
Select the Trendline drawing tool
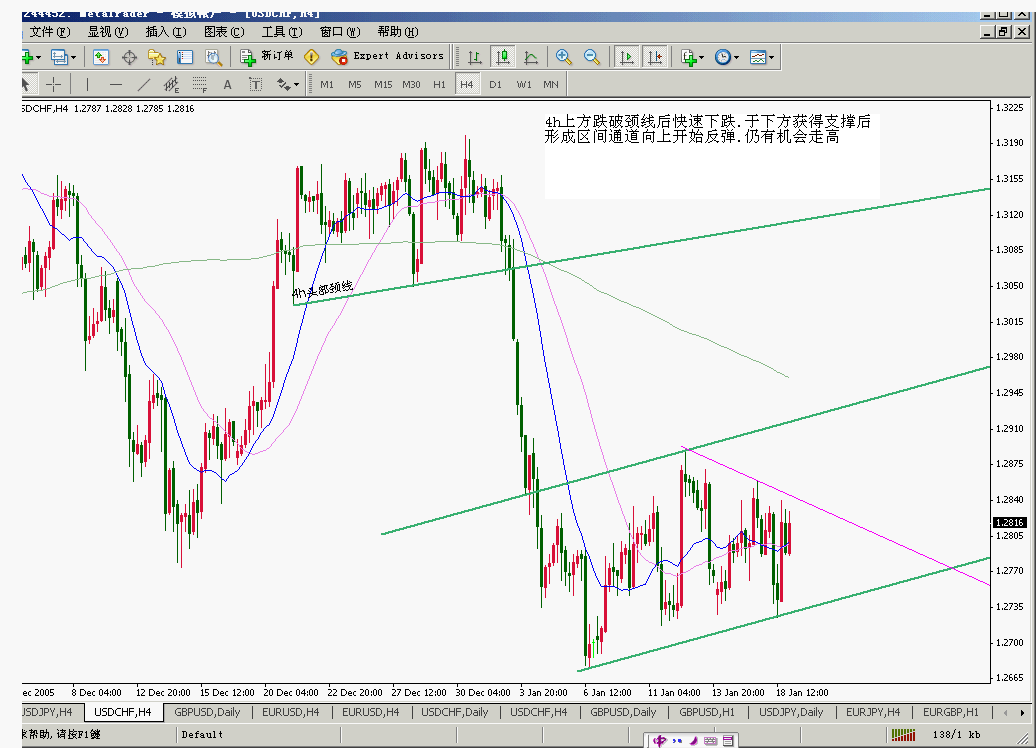coord(143,85)
